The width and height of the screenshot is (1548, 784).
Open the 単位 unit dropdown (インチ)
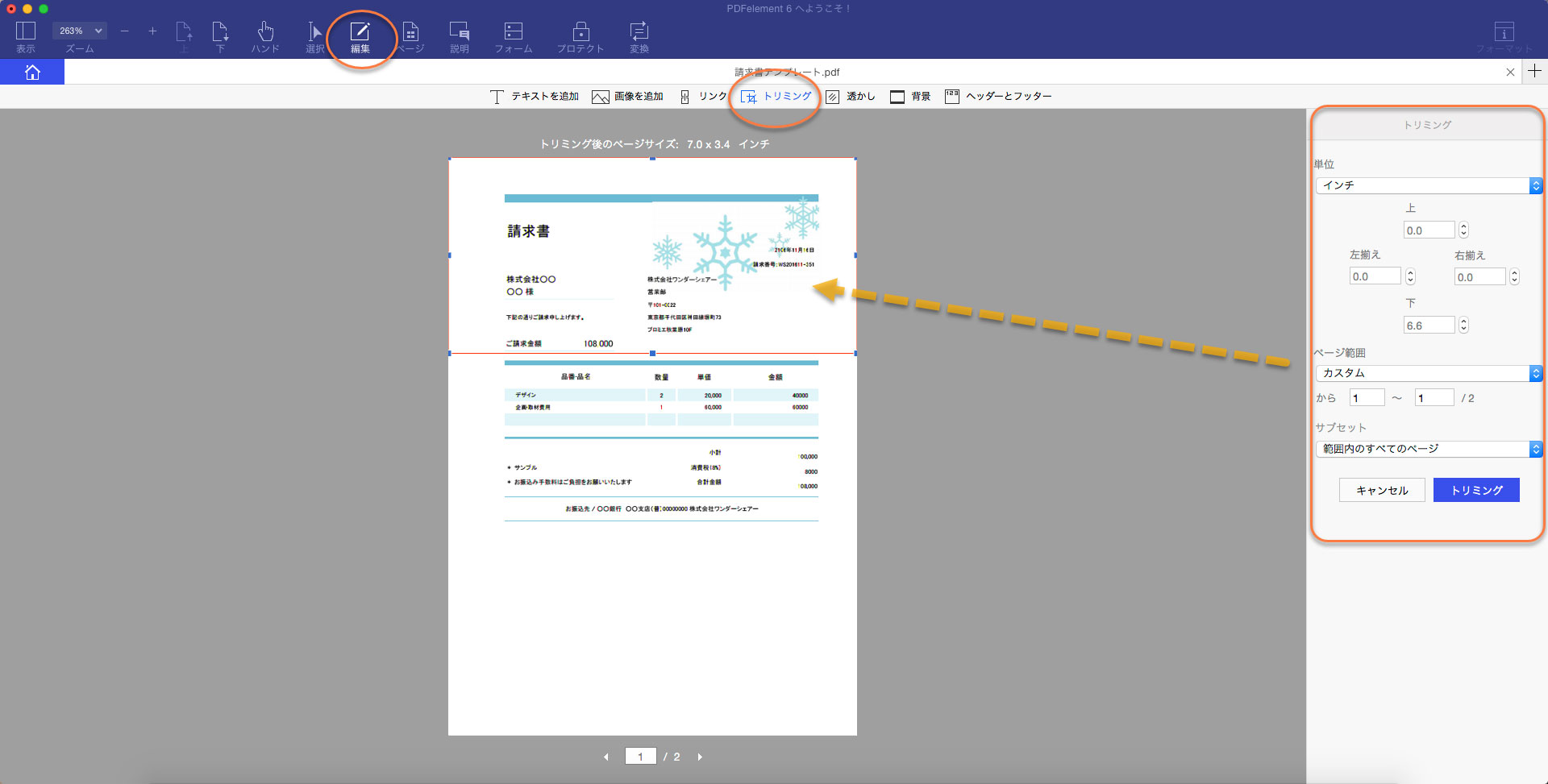[1429, 185]
